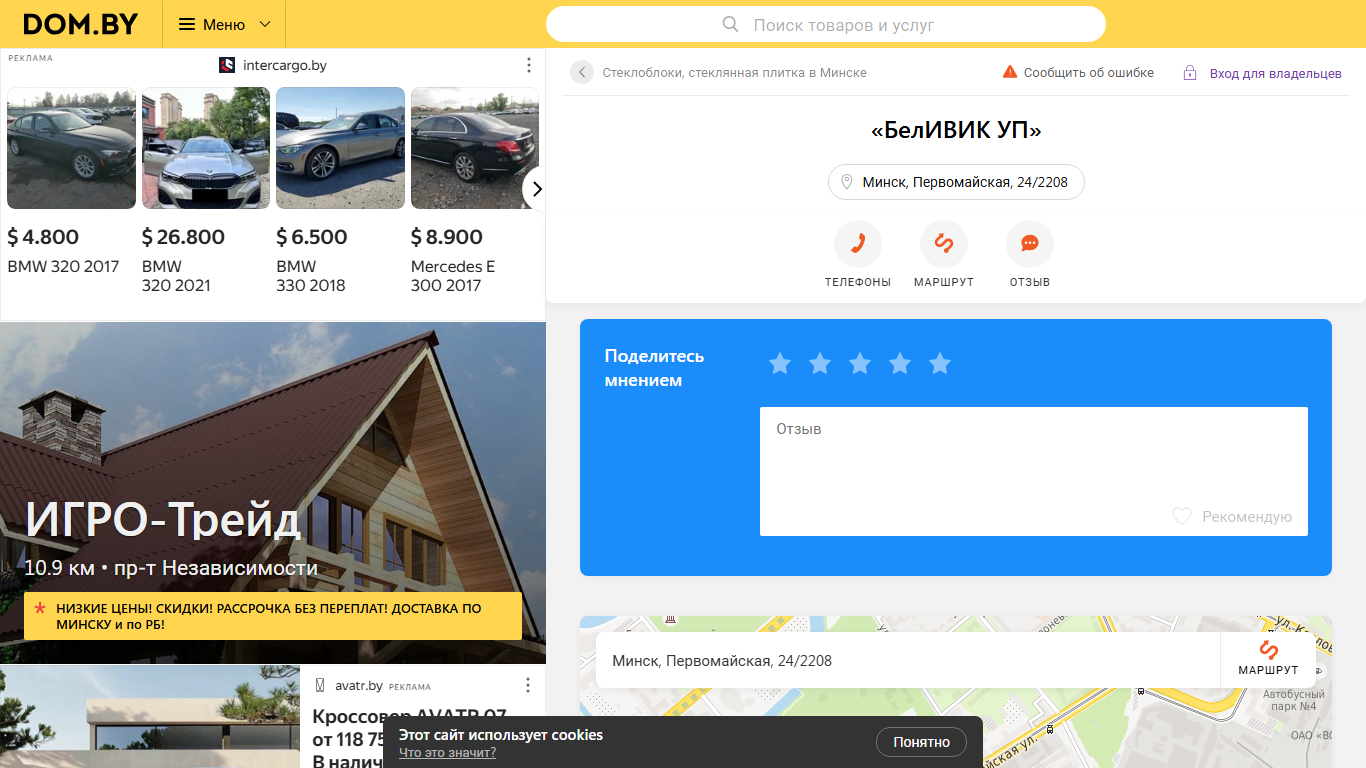Select the third rating star
This screenshot has width=1366, height=768.
tap(860, 364)
